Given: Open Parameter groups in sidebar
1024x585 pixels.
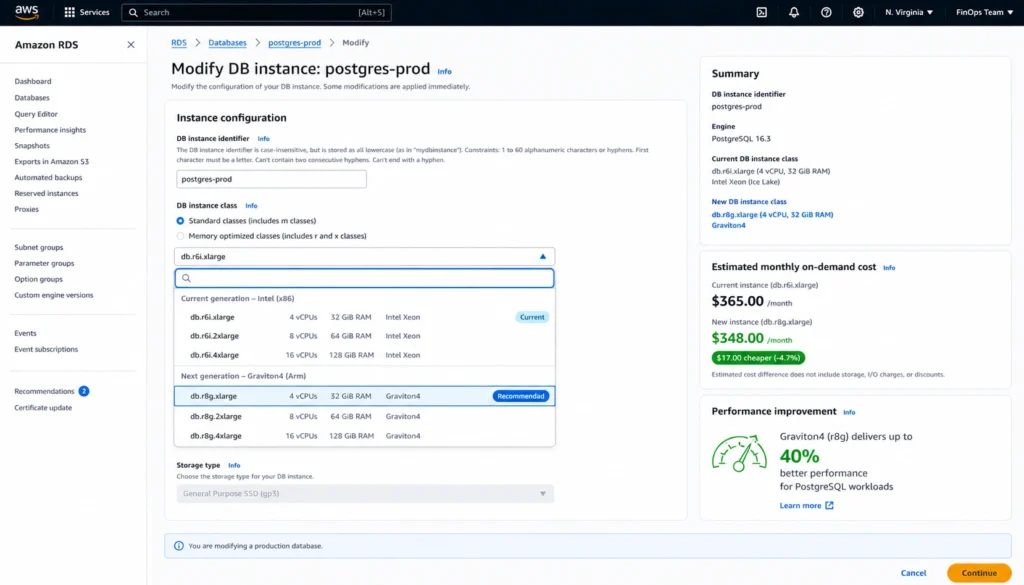Looking at the screenshot, I should 44,263.
